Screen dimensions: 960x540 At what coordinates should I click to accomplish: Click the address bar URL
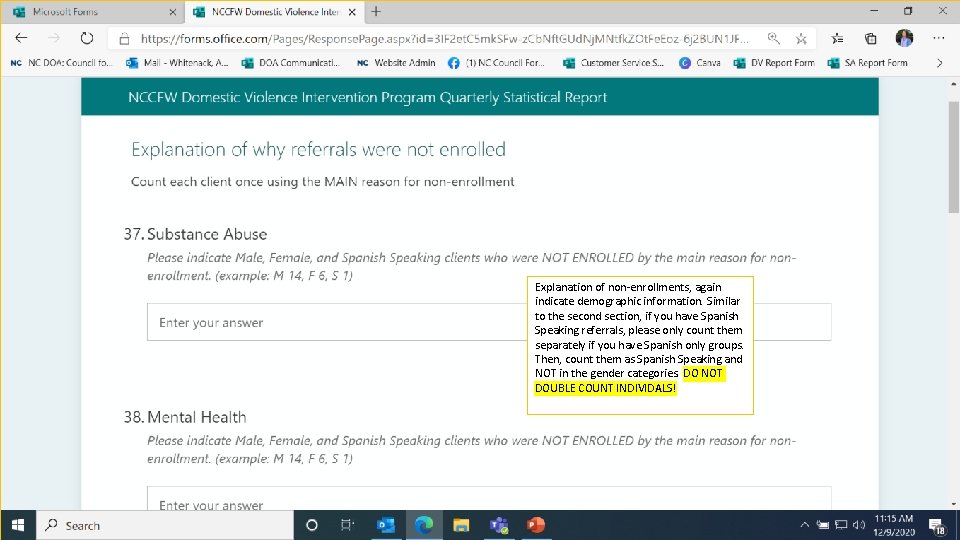444,39
